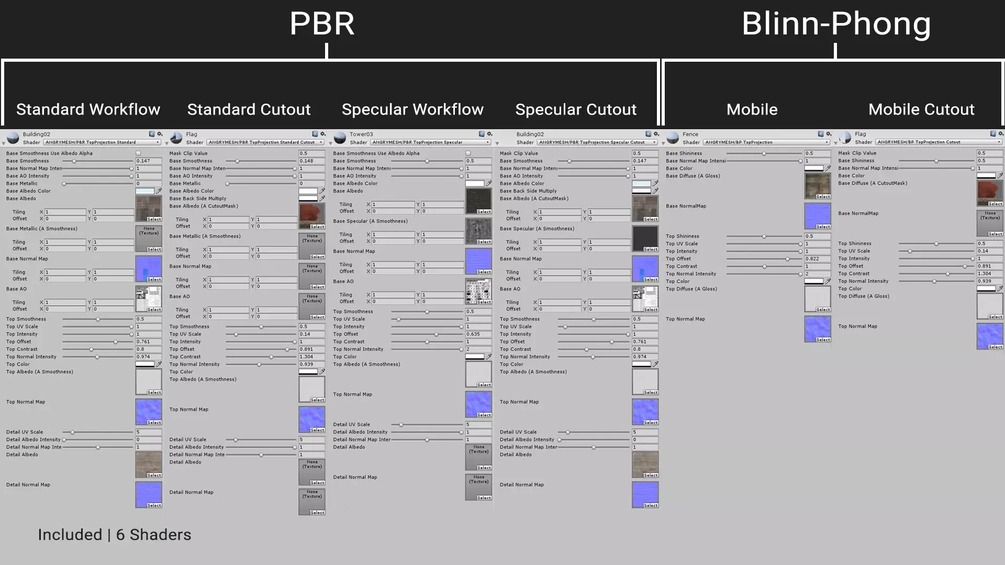Click Tower03 material preview sphere
This screenshot has width=1005, height=565.
(340, 138)
